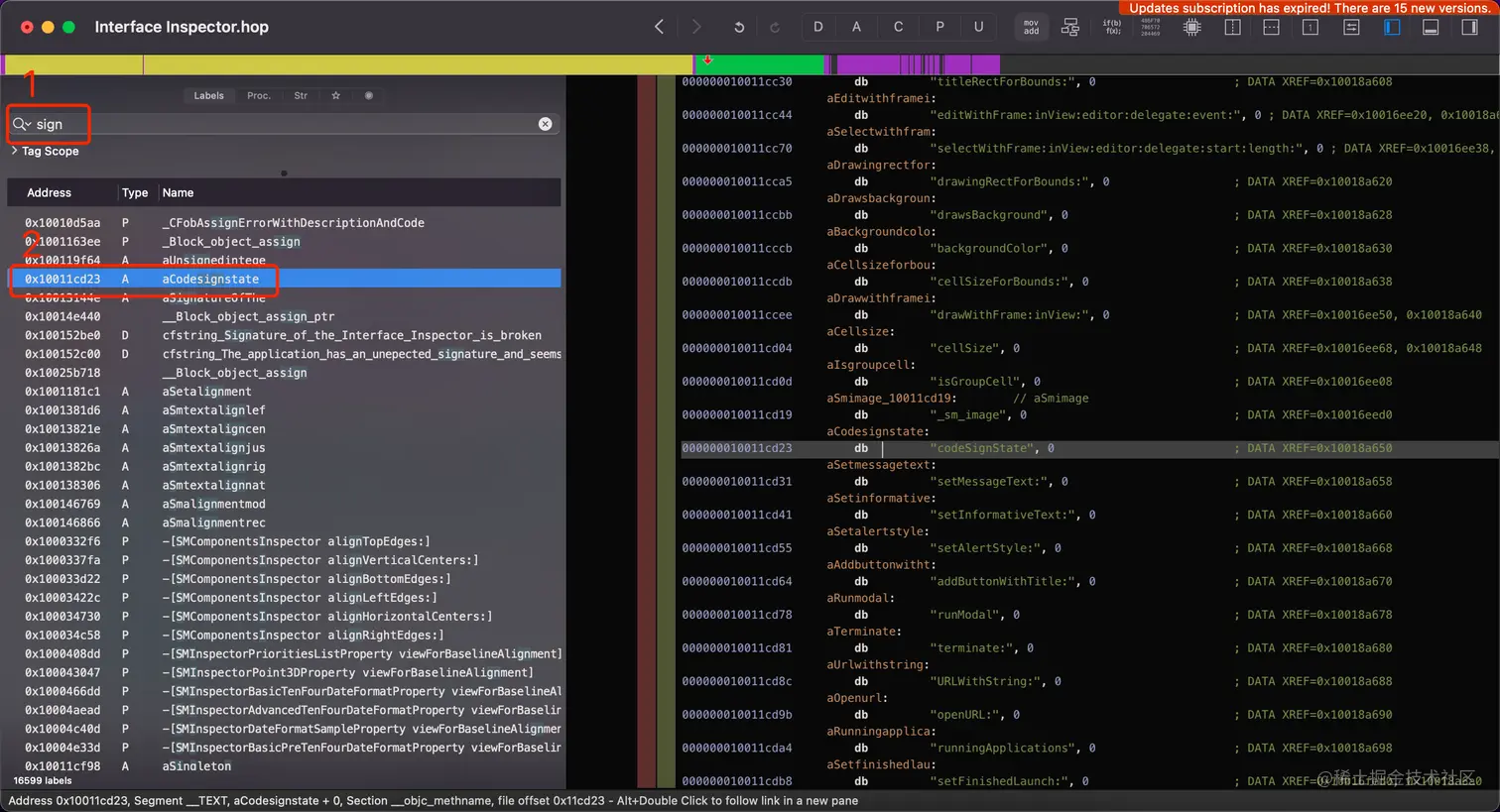Mark as code with C button
This screenshot has height=812, width=1500.
898,27
